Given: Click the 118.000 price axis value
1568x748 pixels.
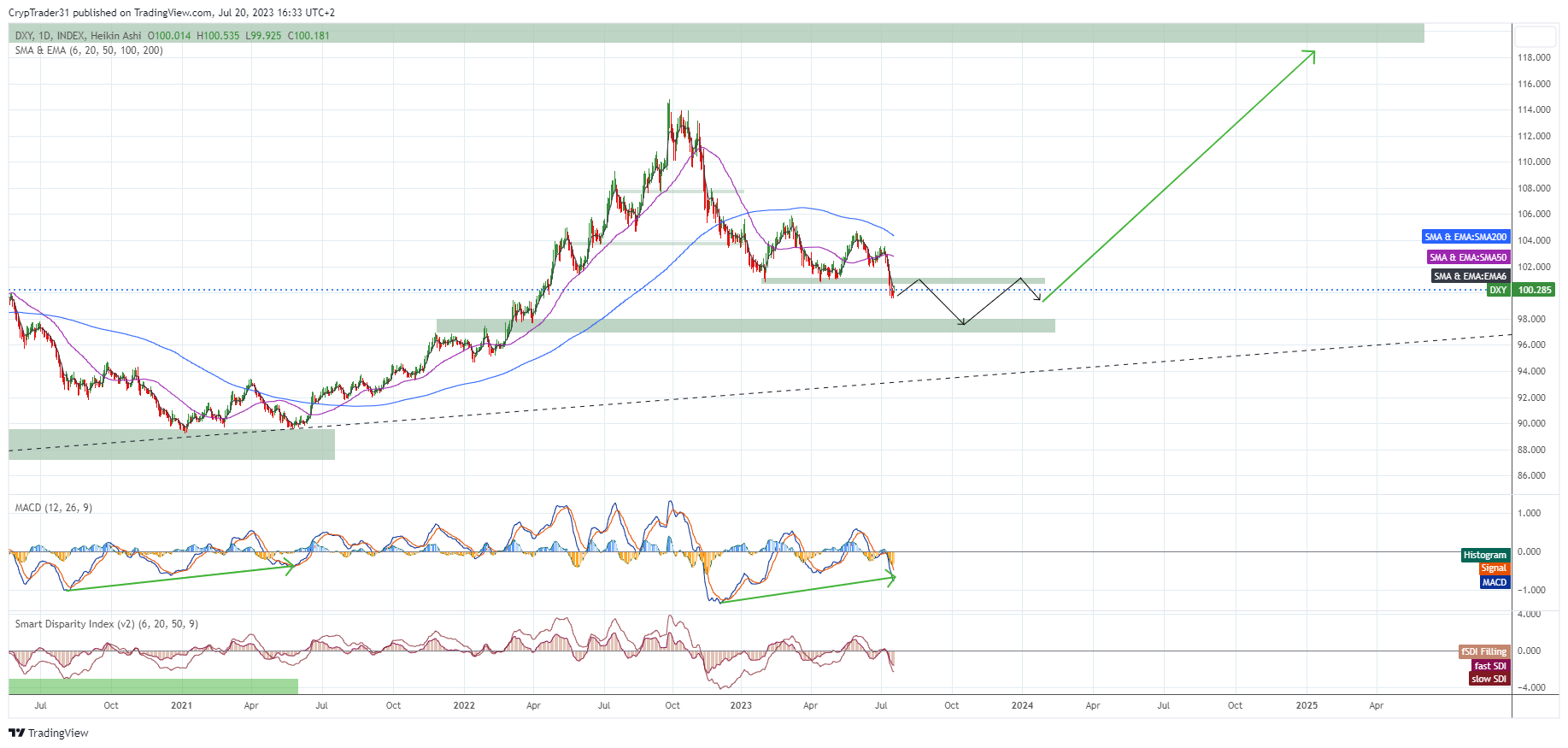Looking at the screenshot, I should coord(1534,57).
